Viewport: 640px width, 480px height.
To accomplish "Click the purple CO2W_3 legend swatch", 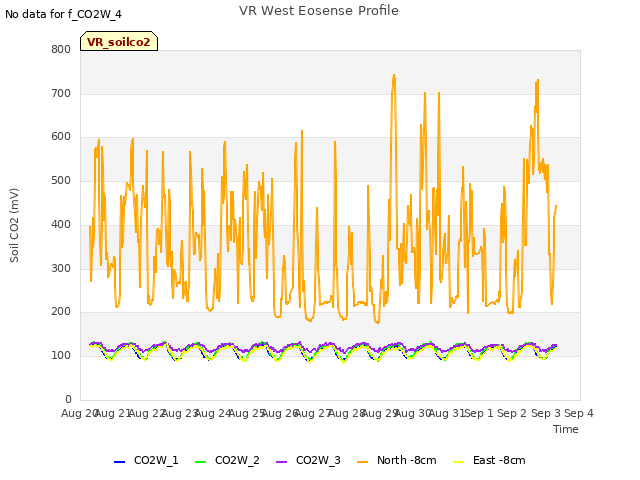I will pyautogui.click(x=282, y=462).
